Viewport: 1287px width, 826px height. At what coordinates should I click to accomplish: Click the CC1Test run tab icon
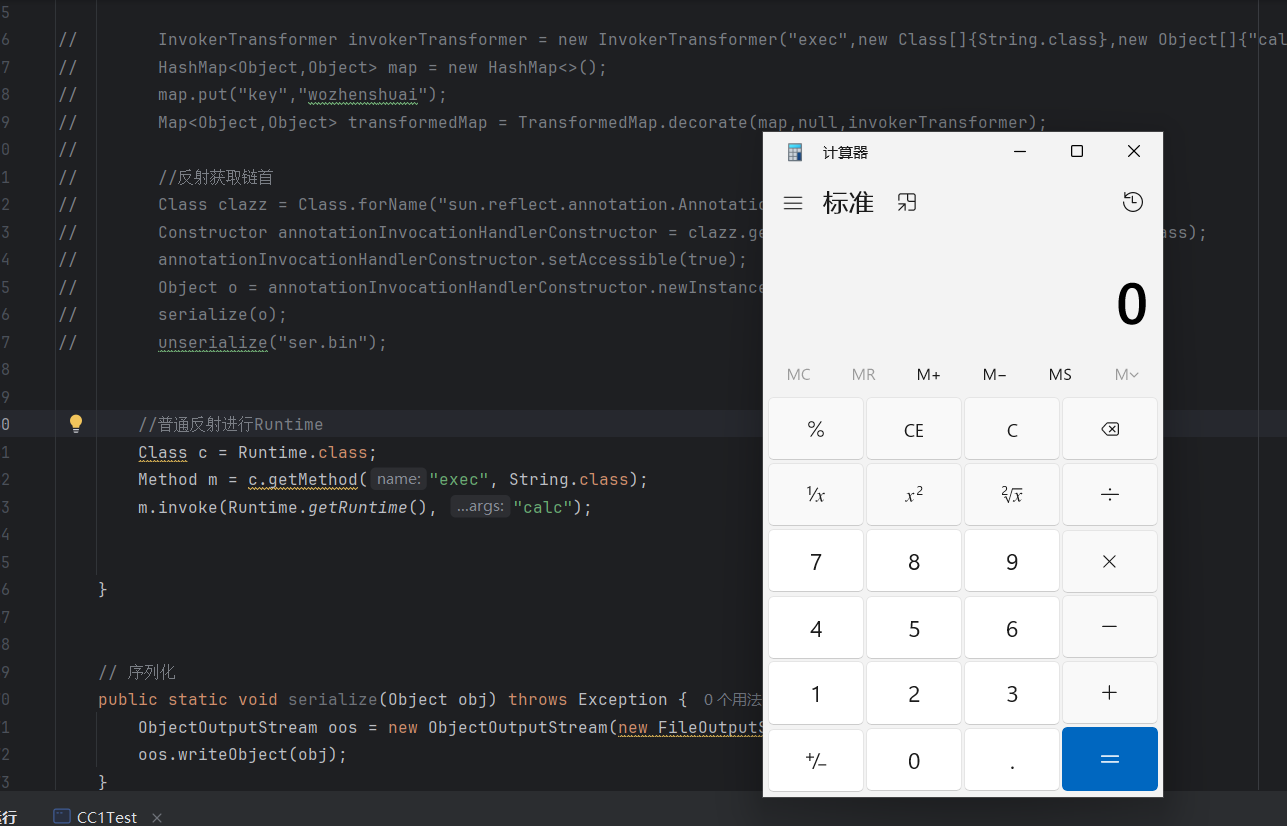(62, 817)
